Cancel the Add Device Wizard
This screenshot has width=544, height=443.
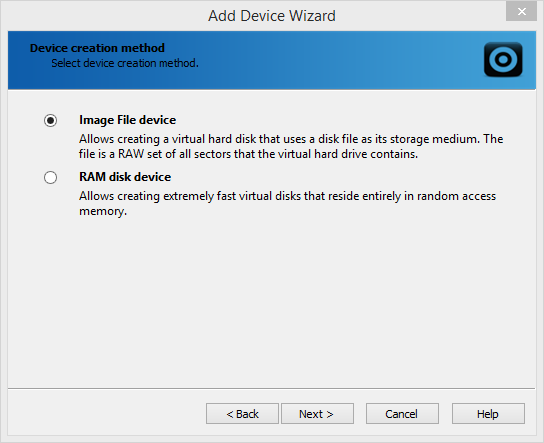pos(402,414)
